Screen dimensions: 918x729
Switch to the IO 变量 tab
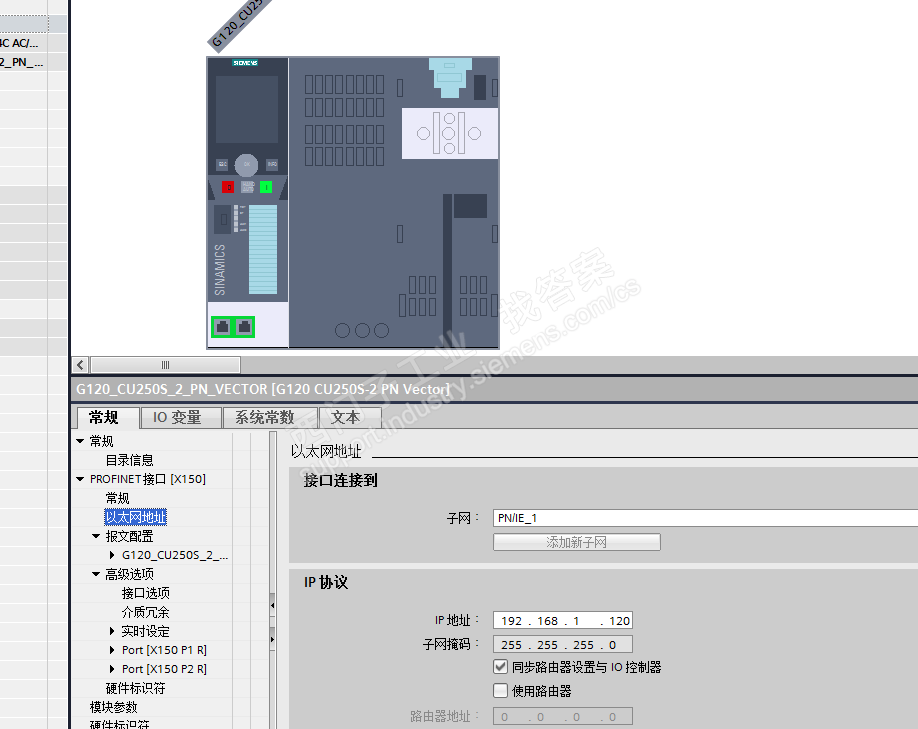(180, 417)
